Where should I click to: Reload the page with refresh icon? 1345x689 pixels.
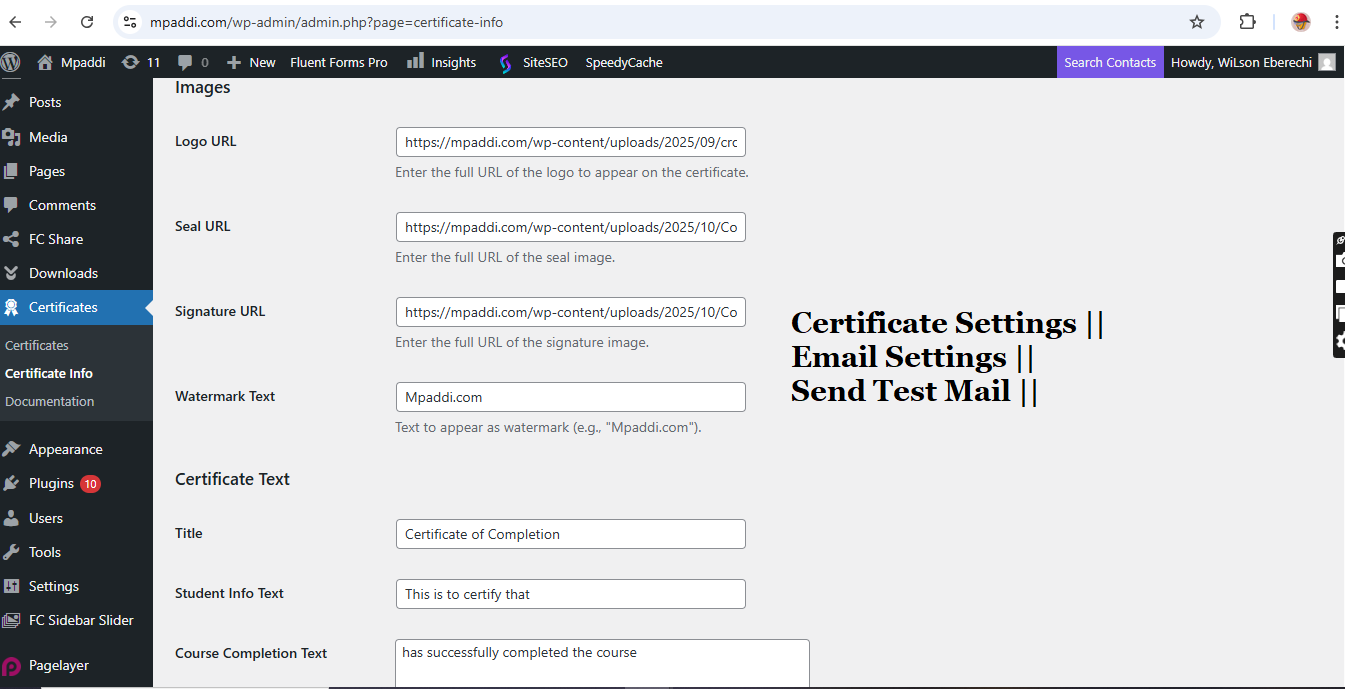point(87,22)
